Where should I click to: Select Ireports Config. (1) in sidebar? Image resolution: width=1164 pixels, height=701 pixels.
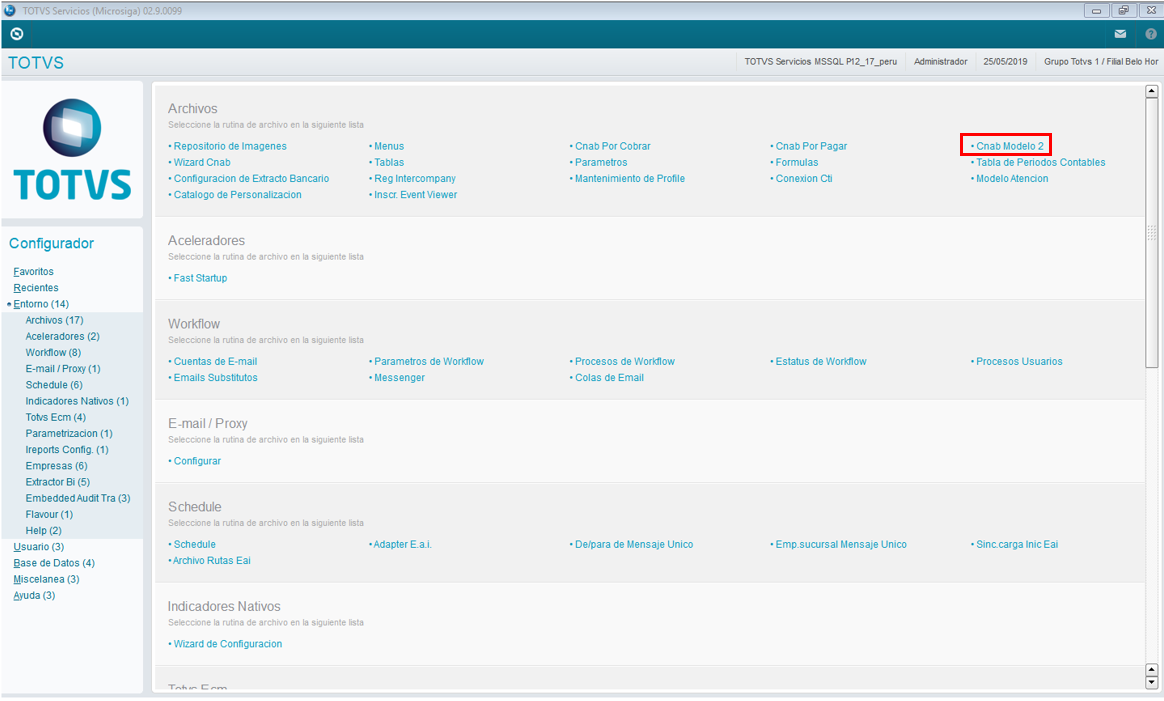click(67, 450)
